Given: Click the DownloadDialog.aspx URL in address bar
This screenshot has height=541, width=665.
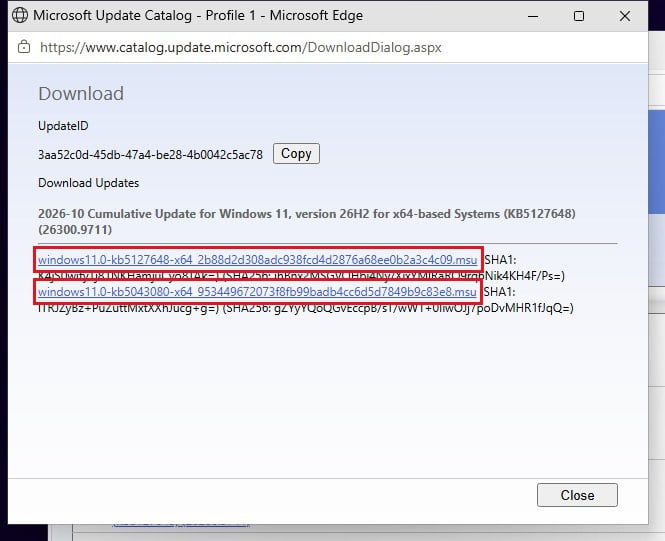Looking at the screenshot, I should (x=240, y=47).
